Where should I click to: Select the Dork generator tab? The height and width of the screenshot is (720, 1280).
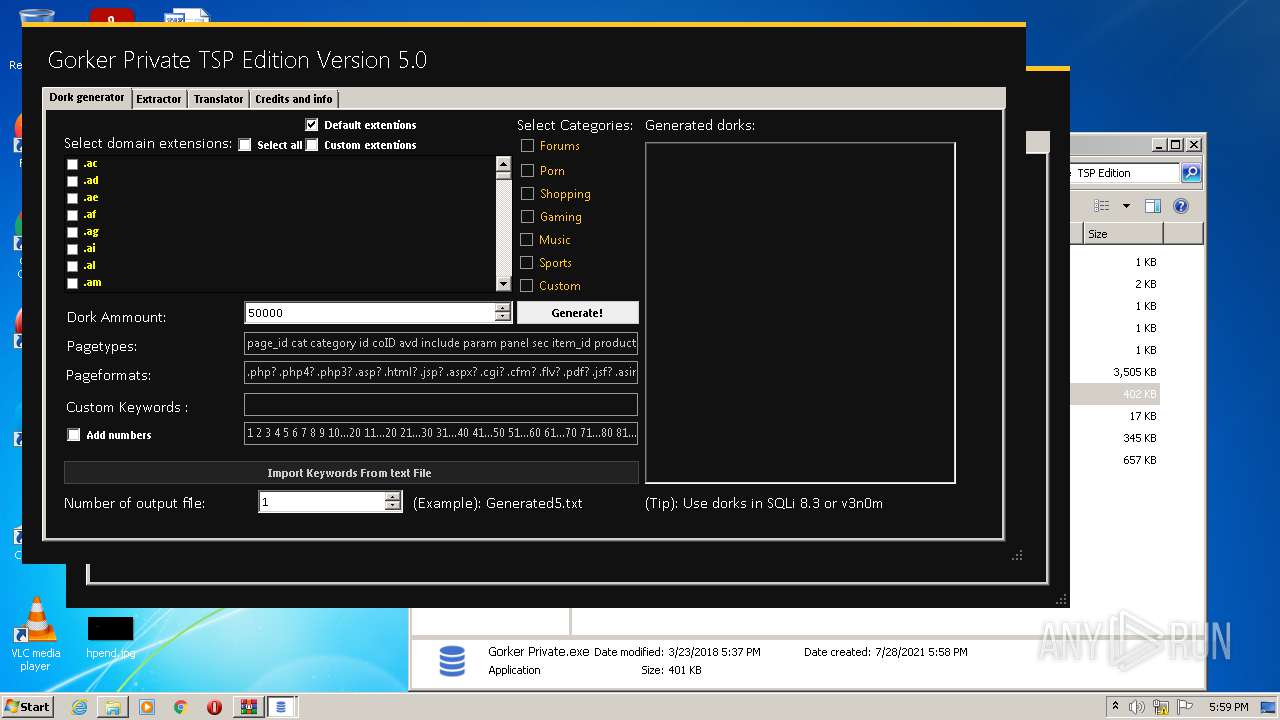pyautogui.click(x=87, y=97)
